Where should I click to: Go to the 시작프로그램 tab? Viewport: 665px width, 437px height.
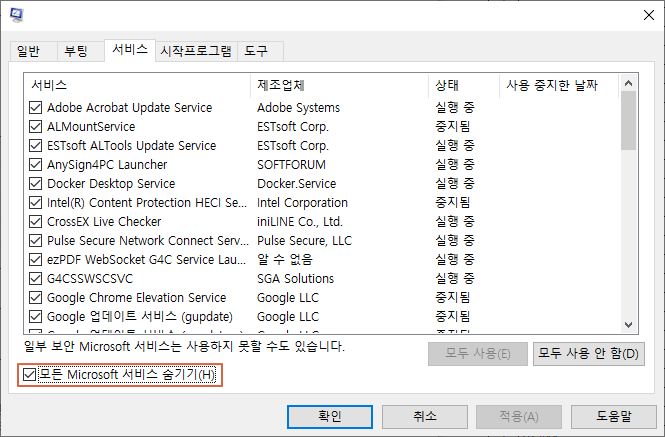coord(196,51)
